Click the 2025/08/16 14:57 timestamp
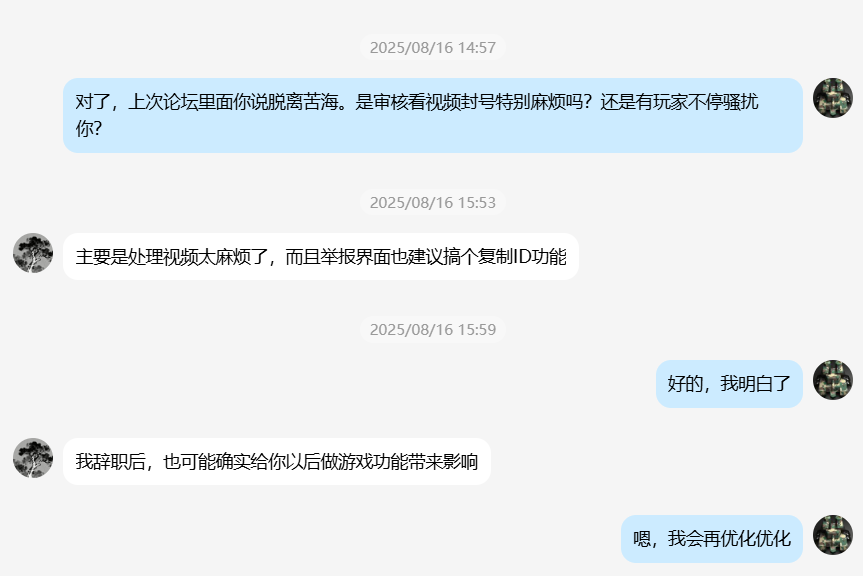863x576 pixels. [433, 47]
